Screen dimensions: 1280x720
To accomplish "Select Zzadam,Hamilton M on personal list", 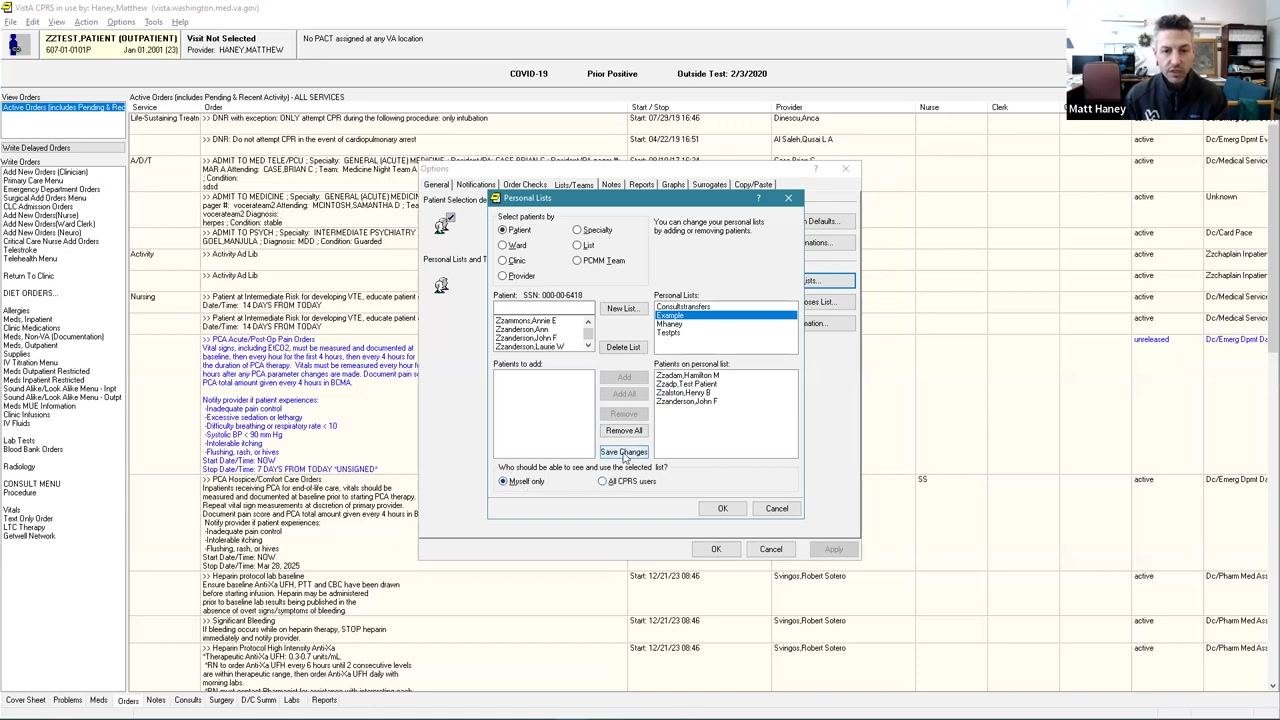I will tap(688, 375).
